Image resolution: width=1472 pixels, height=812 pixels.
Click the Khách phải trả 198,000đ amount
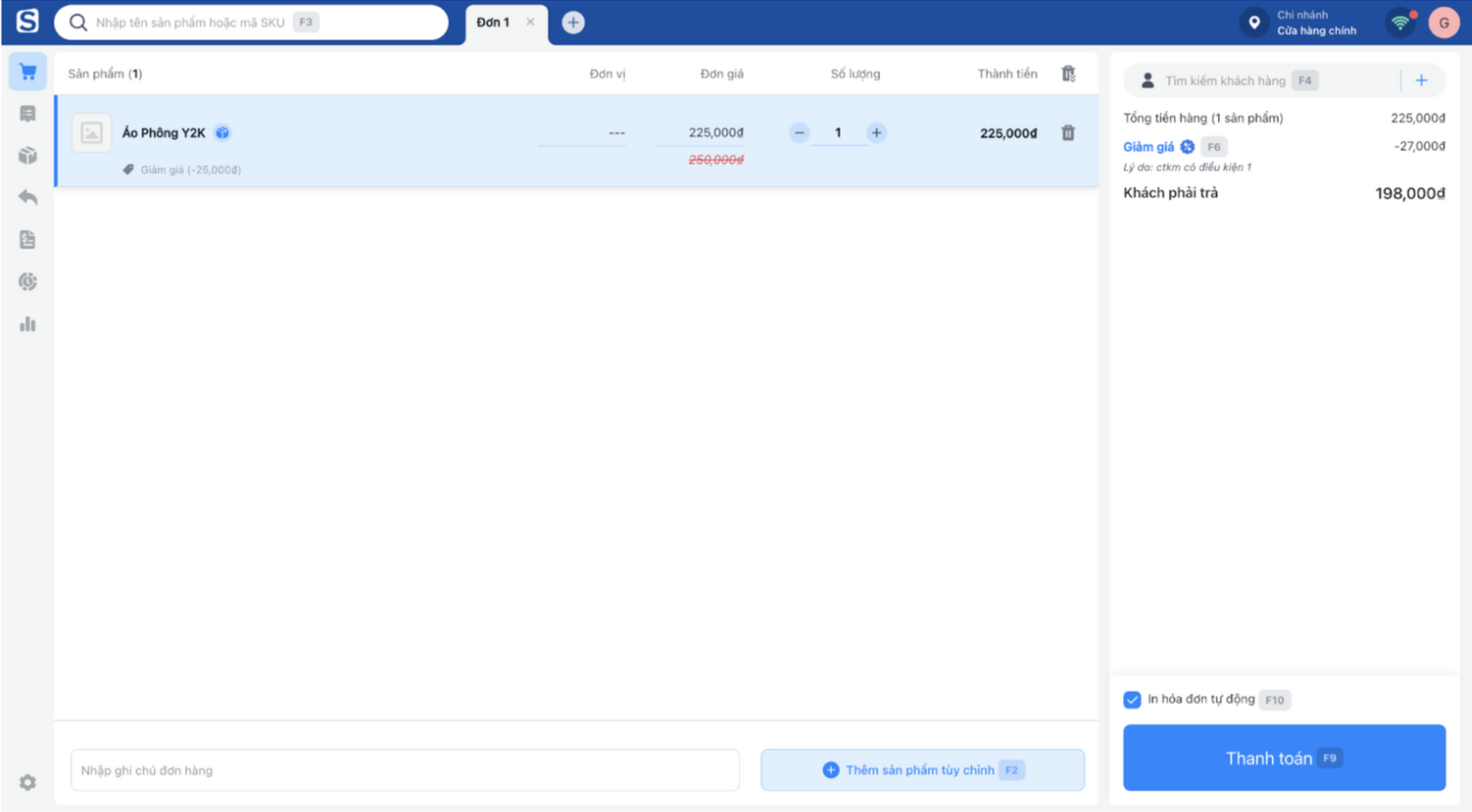1410,194
